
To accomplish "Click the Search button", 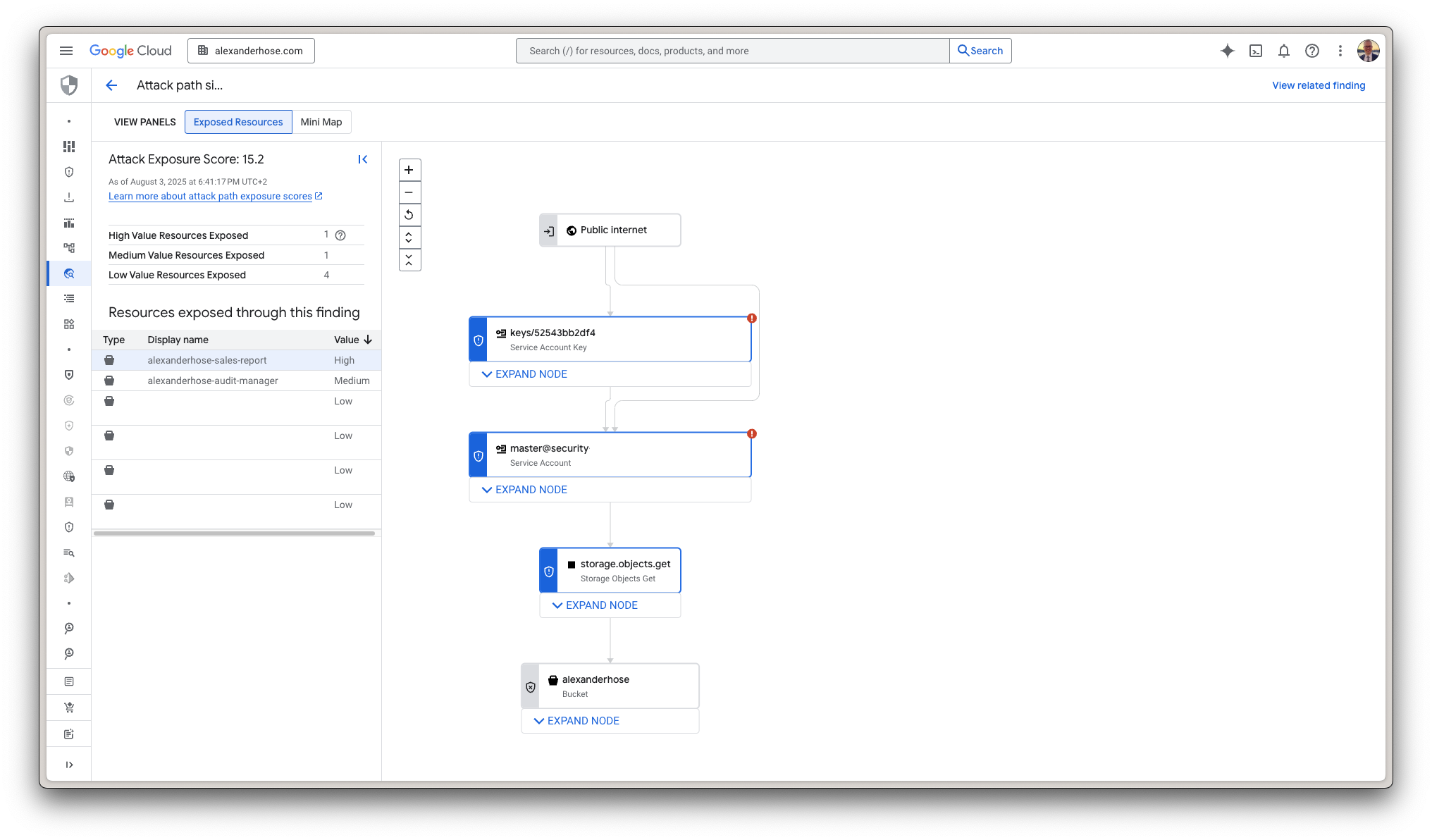I will tap(980, 51).
